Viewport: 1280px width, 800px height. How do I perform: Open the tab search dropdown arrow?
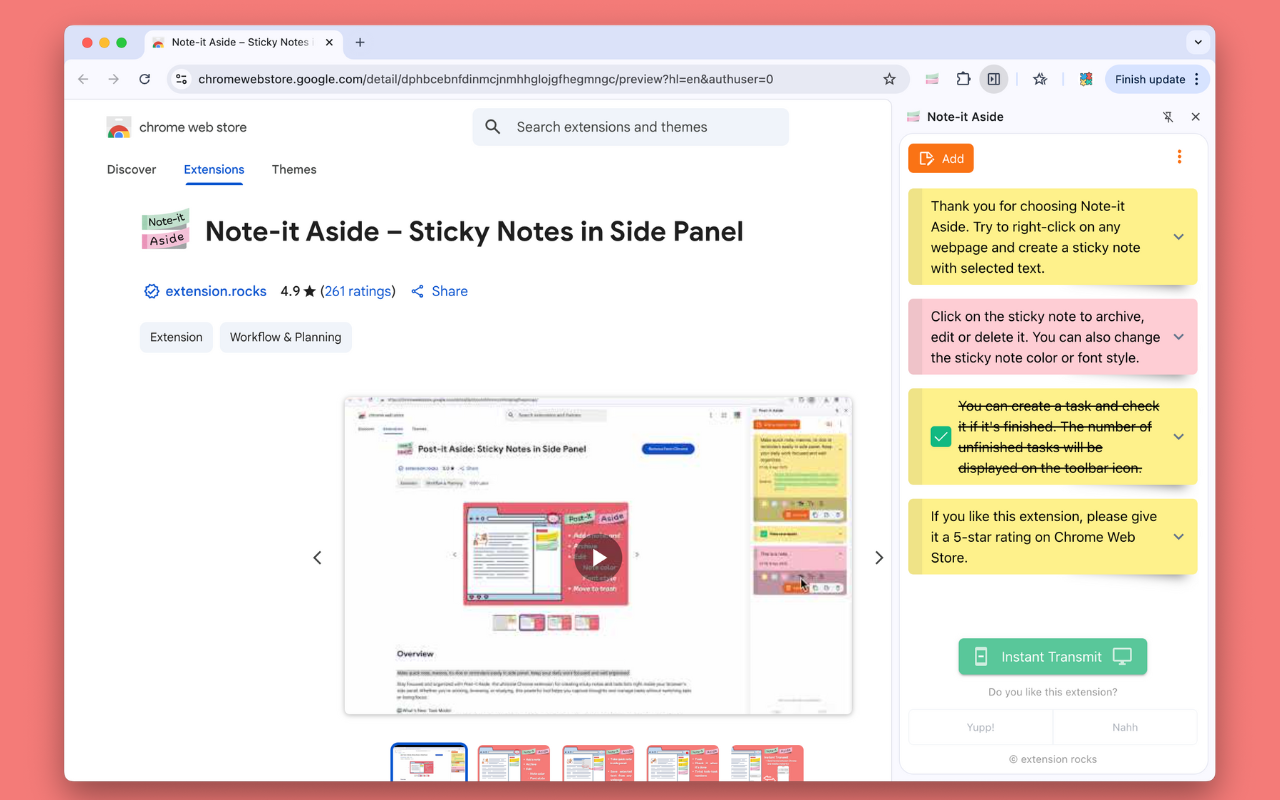pos(1198,42)
